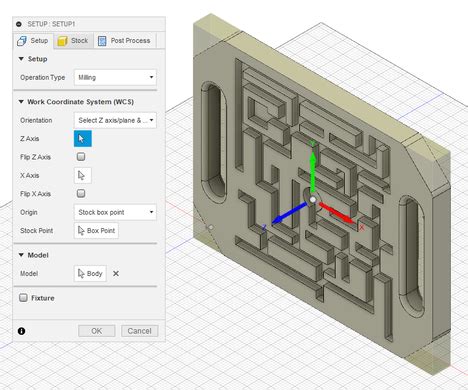Confirm setup with the OK button
Screen dimensions: 468x390
tap(97, 331)
